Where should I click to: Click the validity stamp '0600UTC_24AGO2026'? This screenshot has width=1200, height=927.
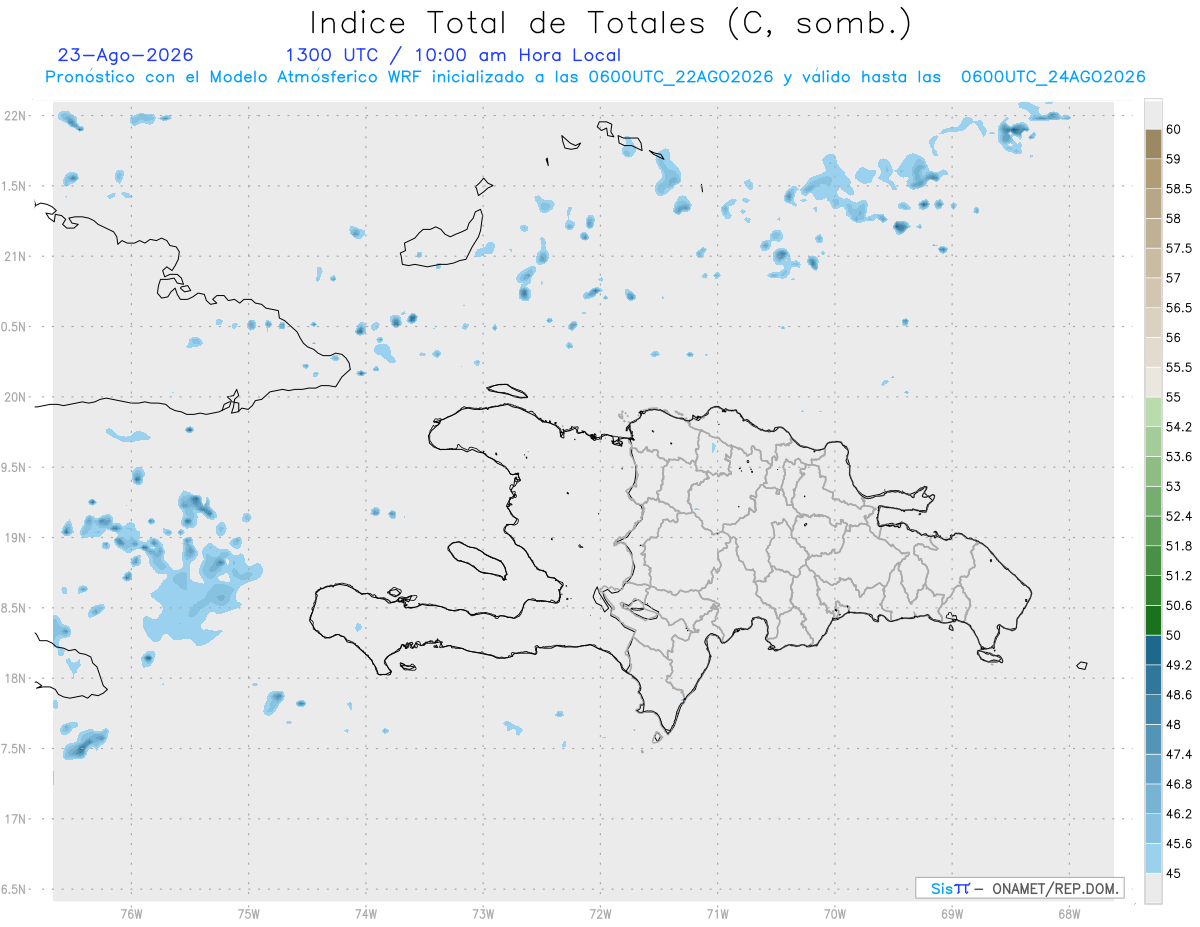click(x=1053, y=77)
